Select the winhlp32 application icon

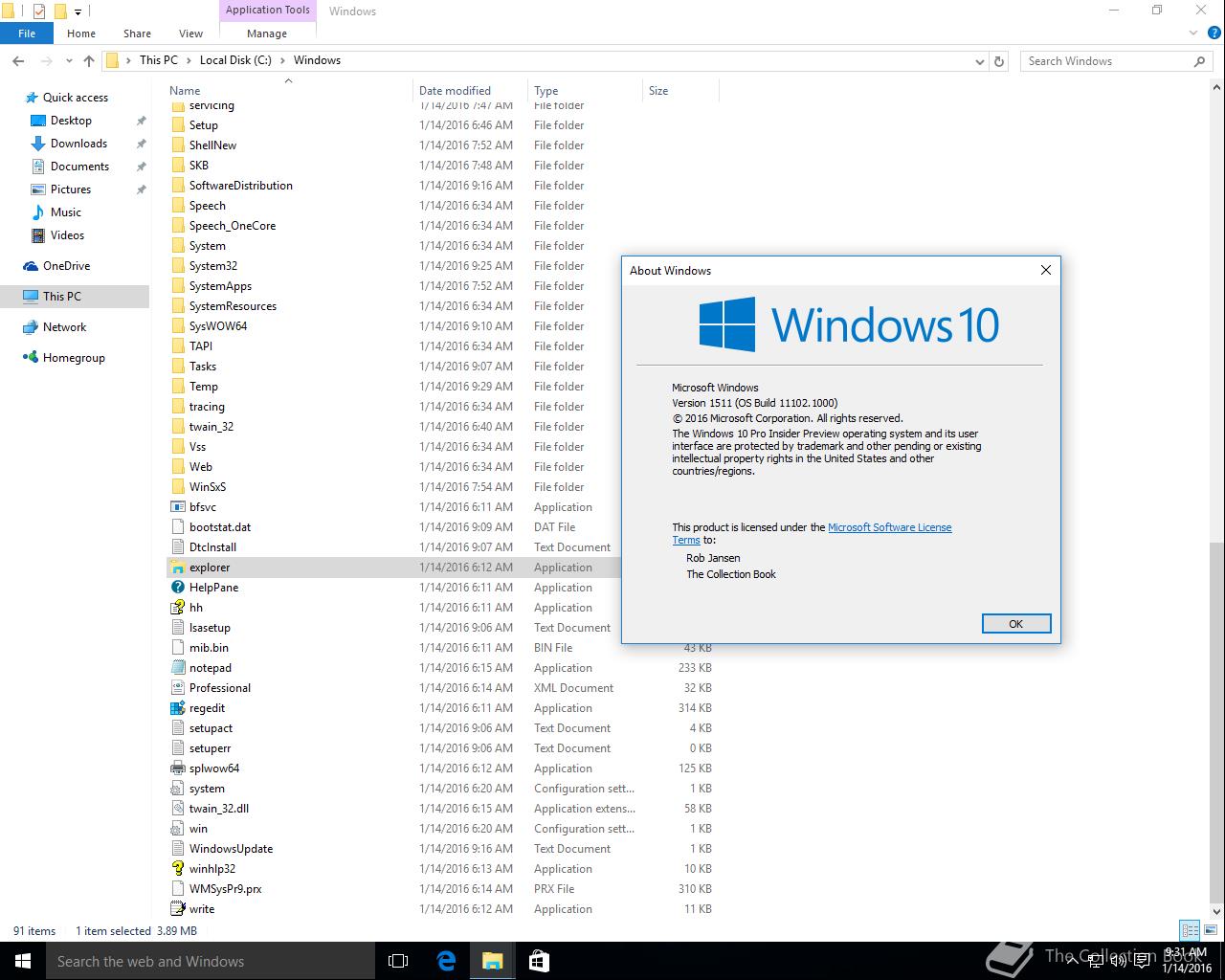click(x=177, y=869)
